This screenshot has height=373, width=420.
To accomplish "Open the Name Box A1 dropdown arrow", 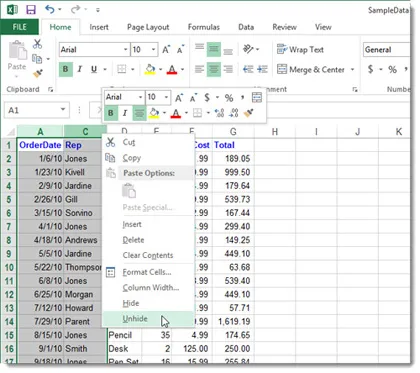I will coord(63,110).
